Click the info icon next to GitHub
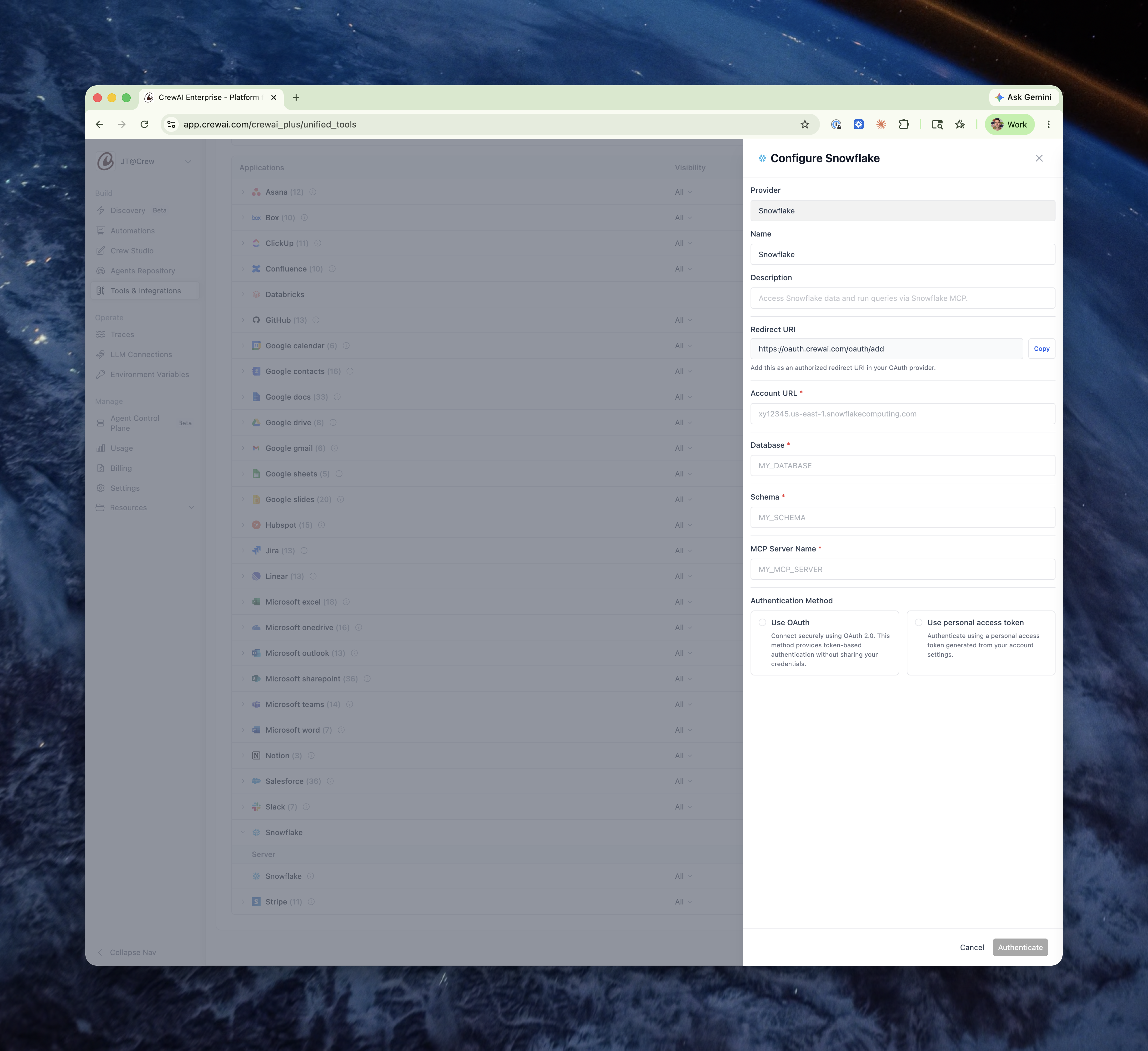Image resolution: width=1148 pixels, height=1051 pixels. pyautogui.click(x=316, y=320)
